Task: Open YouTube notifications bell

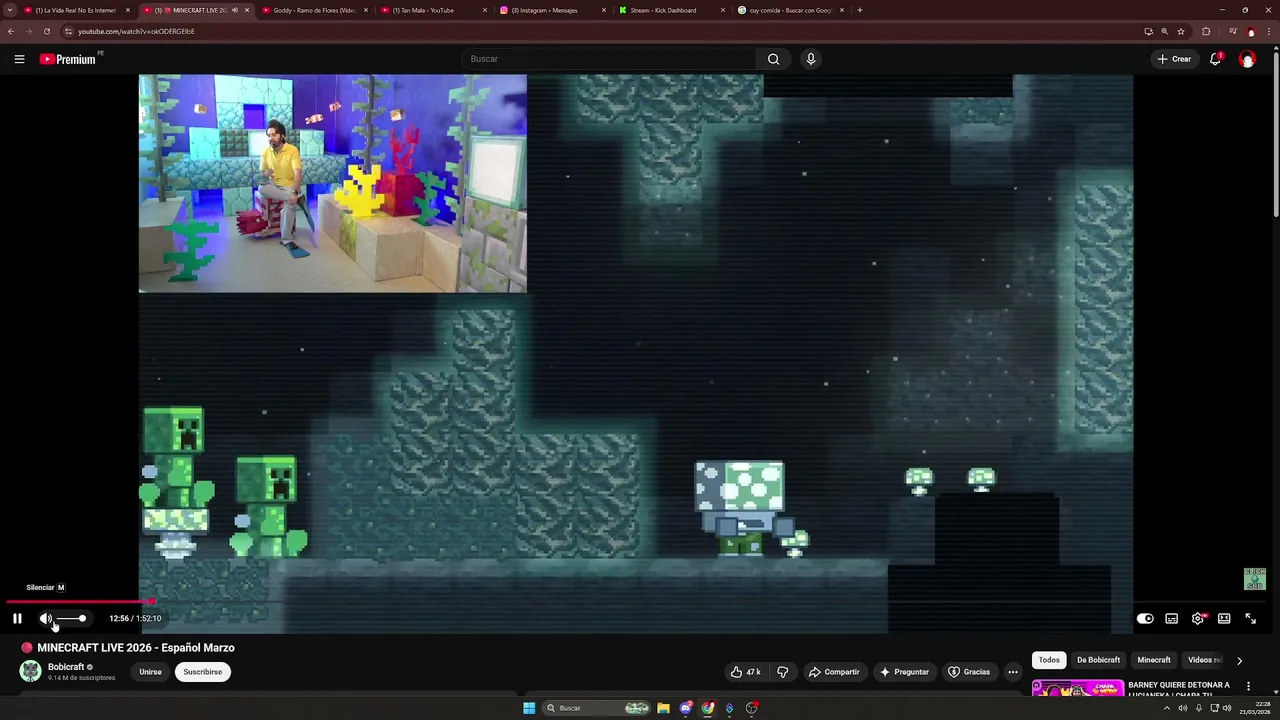Action: (1215, 59)
